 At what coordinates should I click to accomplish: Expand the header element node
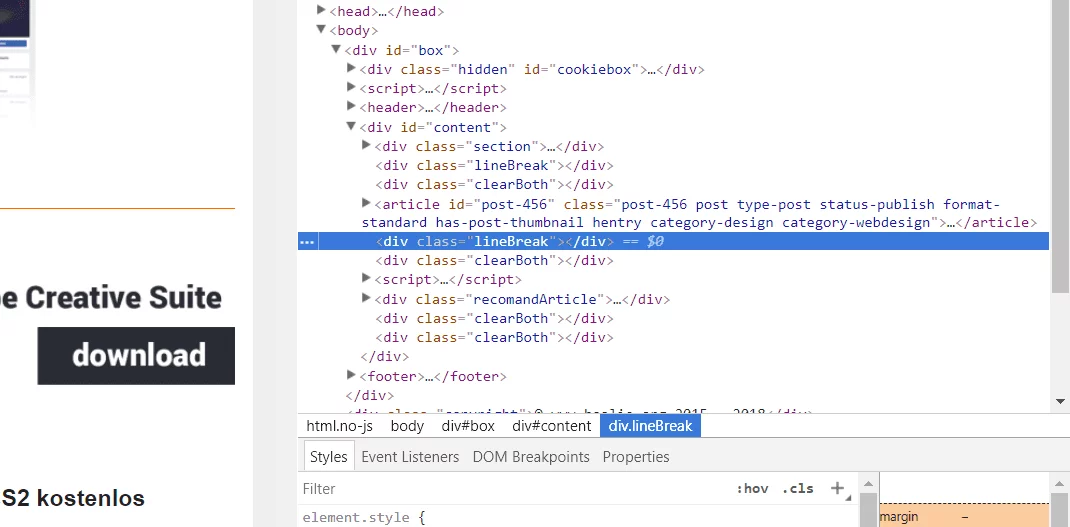pos(351,106)
